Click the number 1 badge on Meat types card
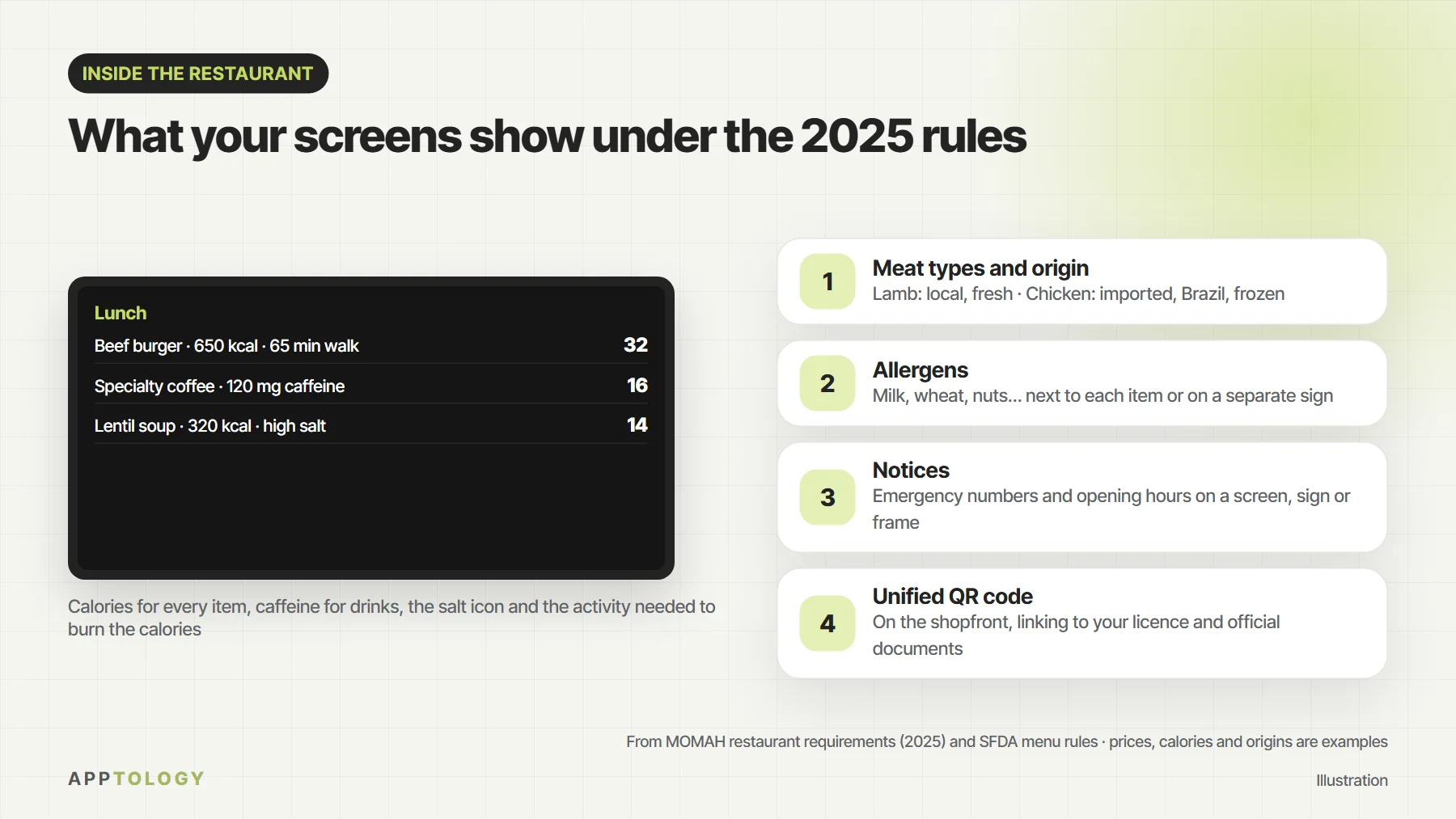1456x819 pixels. [827, 281]
